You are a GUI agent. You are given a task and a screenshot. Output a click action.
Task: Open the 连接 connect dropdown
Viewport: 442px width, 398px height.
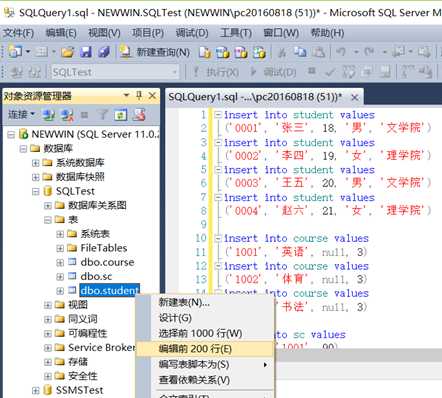[21, 115]
